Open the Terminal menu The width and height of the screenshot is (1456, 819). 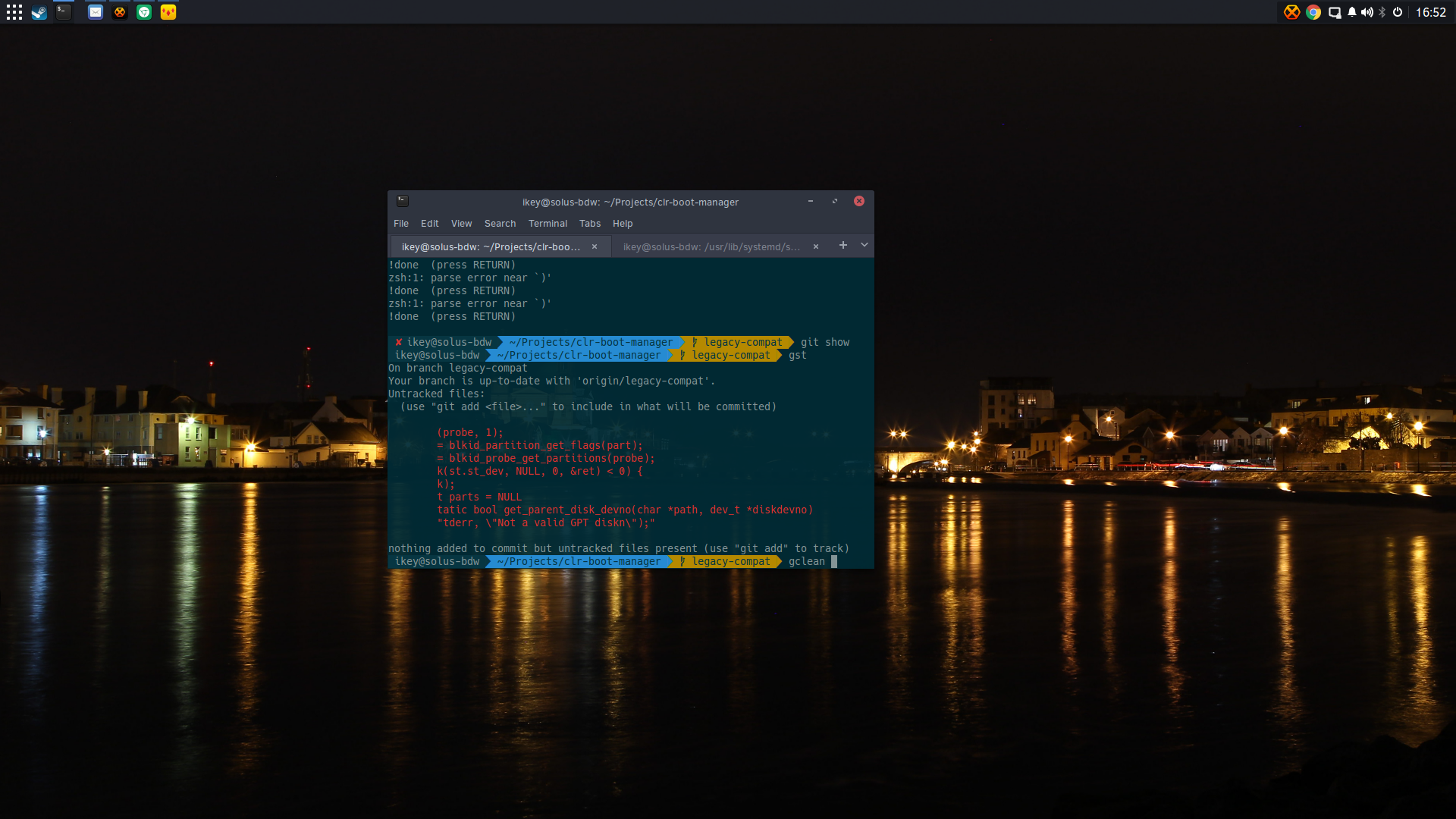click(x=548, y=224)
